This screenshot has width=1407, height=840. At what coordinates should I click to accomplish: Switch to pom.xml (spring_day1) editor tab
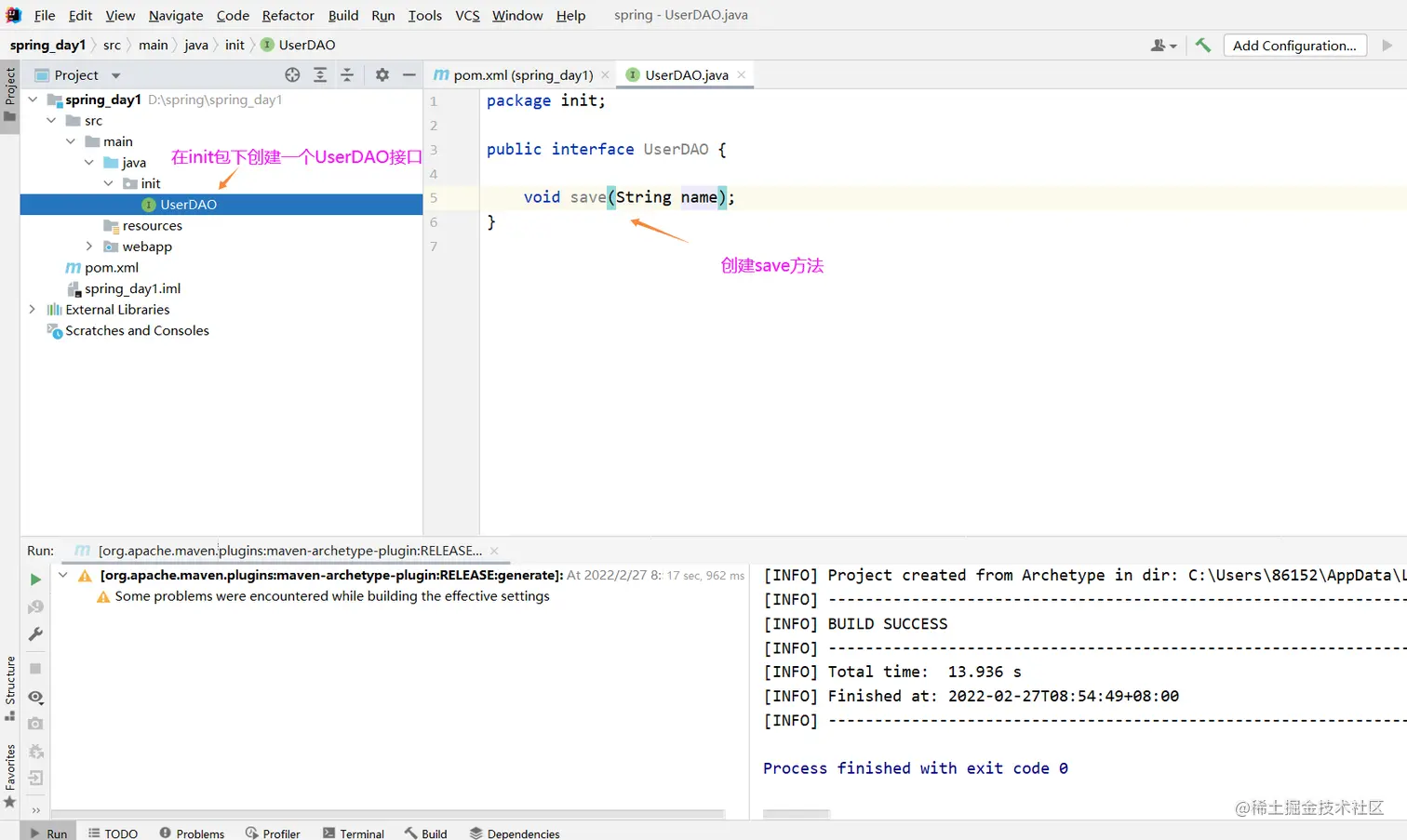[523, 75]
